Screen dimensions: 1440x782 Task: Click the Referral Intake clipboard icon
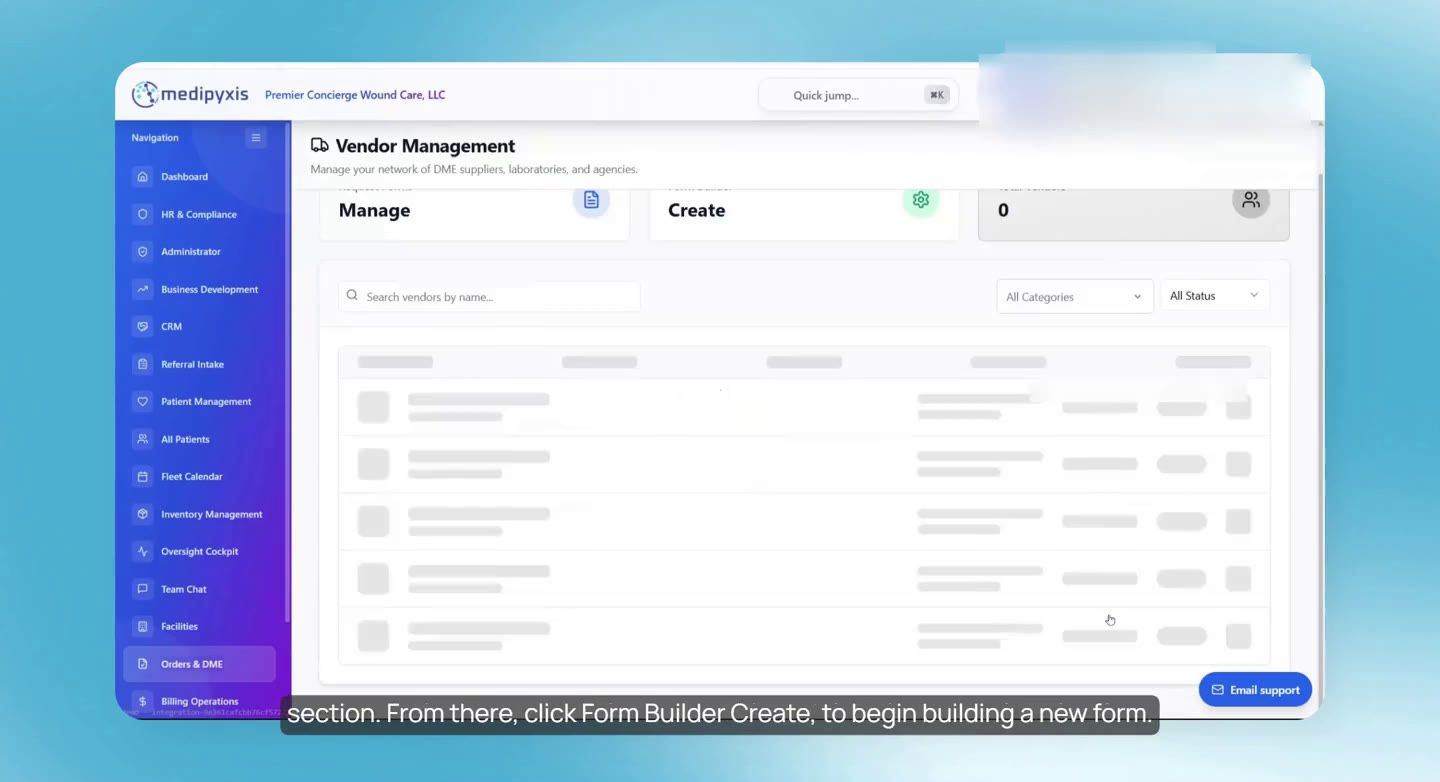coord(142,364)
